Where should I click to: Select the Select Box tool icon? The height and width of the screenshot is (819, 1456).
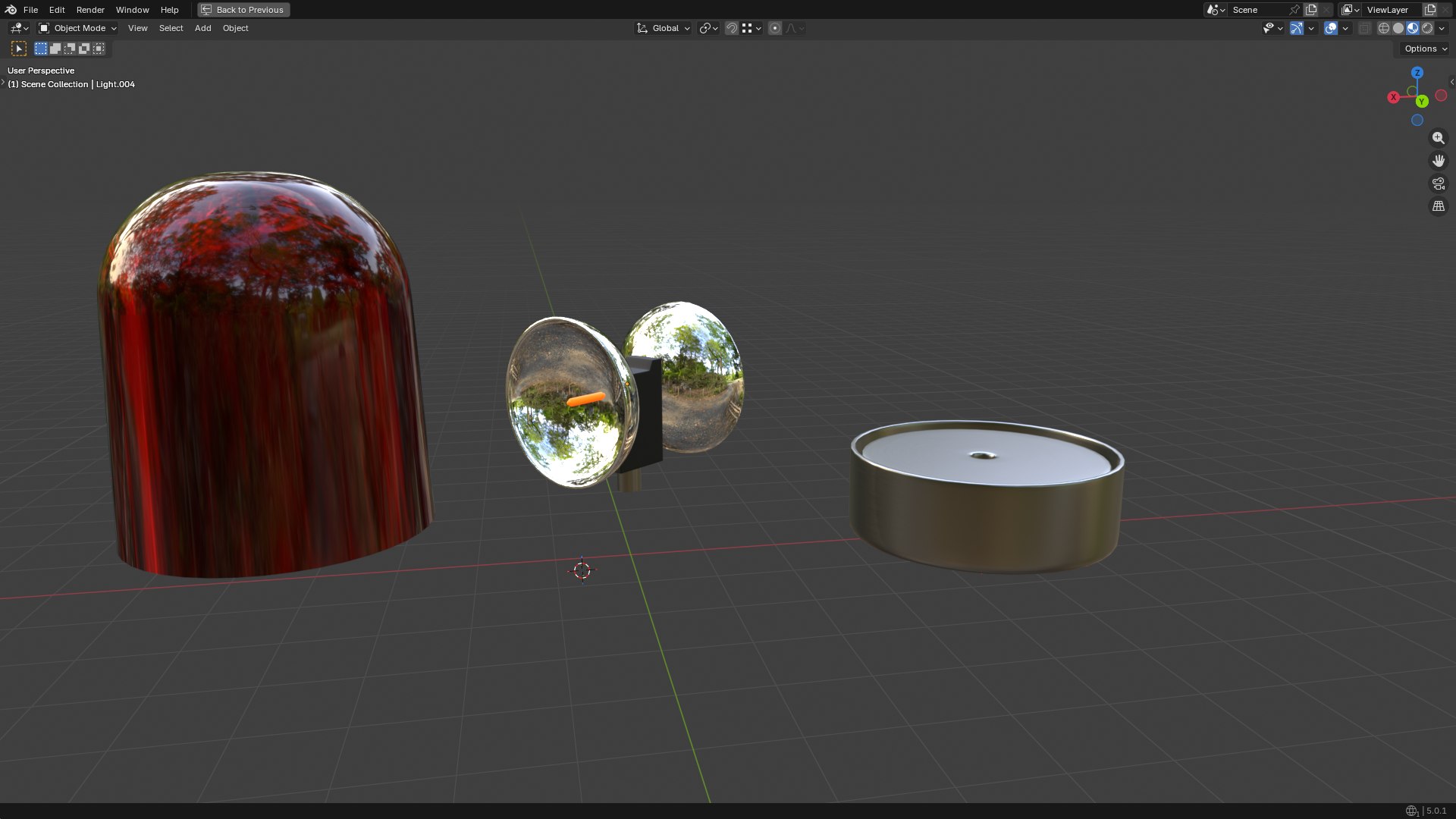coord(19,49)
